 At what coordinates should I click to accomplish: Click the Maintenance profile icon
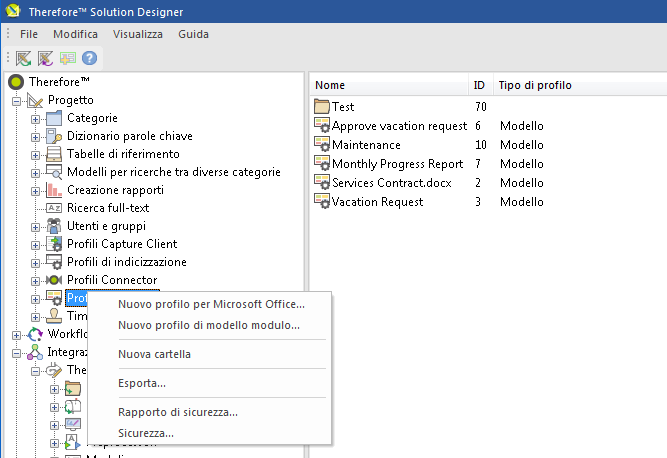tap(322, 144)
